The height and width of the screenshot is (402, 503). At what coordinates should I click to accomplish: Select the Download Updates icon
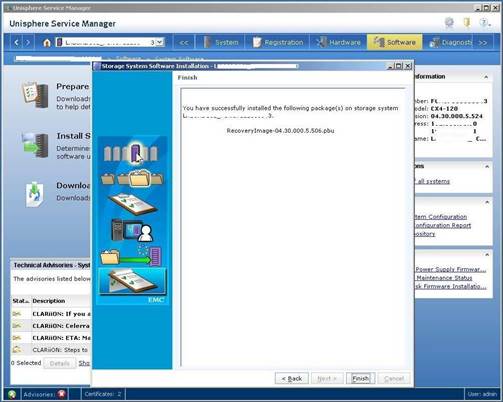coord(35,194)
